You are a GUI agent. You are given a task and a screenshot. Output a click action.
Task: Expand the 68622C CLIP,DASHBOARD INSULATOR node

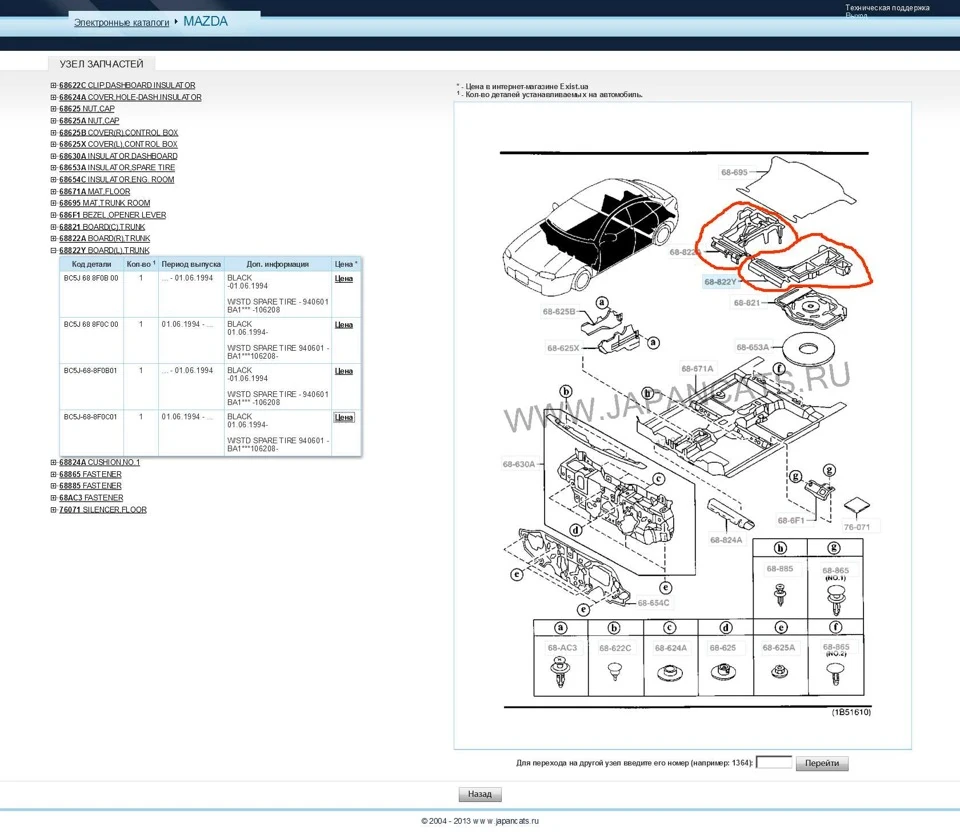coord(53,86)
